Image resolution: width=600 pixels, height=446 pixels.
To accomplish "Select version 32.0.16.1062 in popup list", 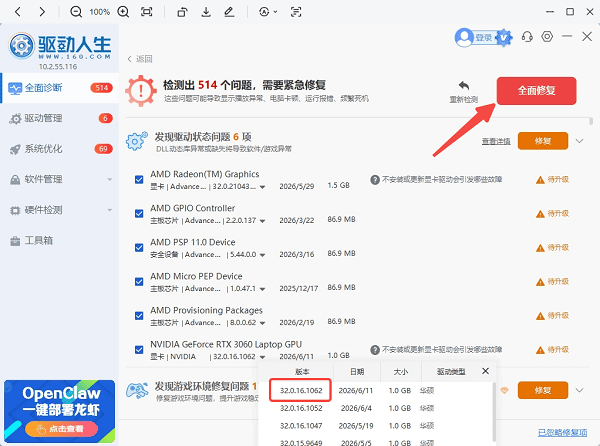I will click(301, 391).
